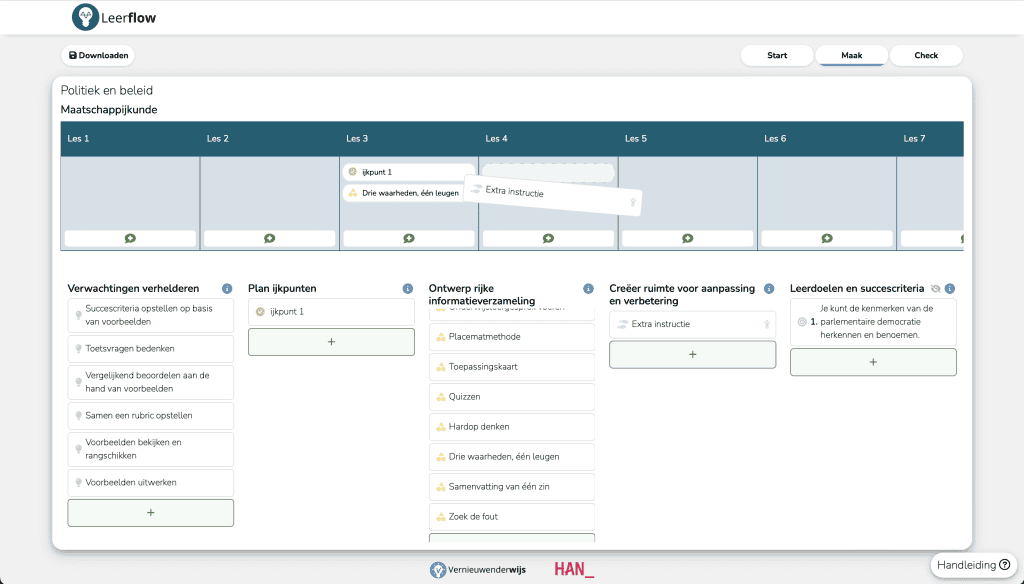The width and height of the screenshot is (1024, 584).
Task: Click info icon for Ontwerp rijke informatieverzameling
Action: tap(588, 289)
